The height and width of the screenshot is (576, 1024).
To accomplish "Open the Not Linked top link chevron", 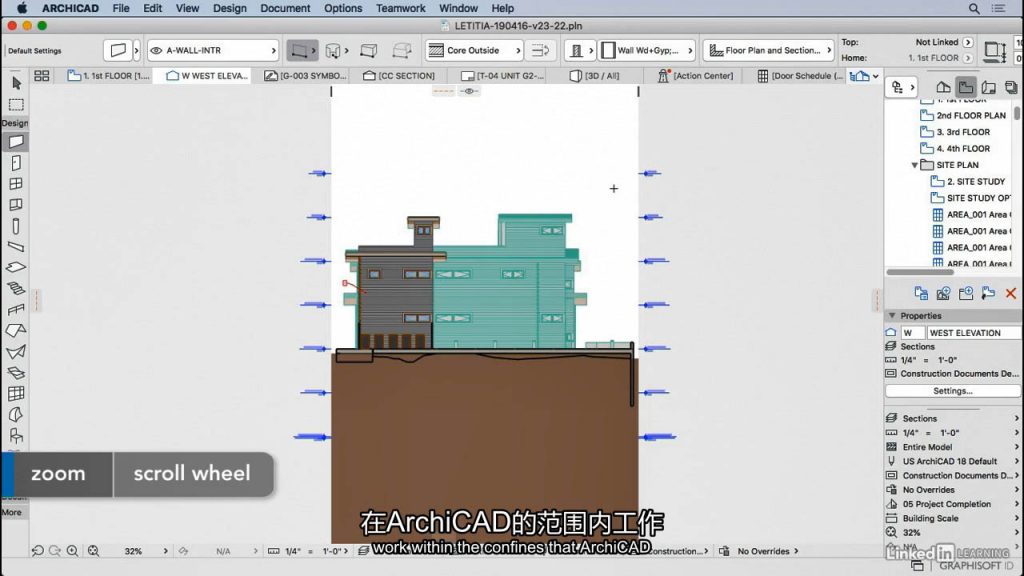I will pos(968,42).
